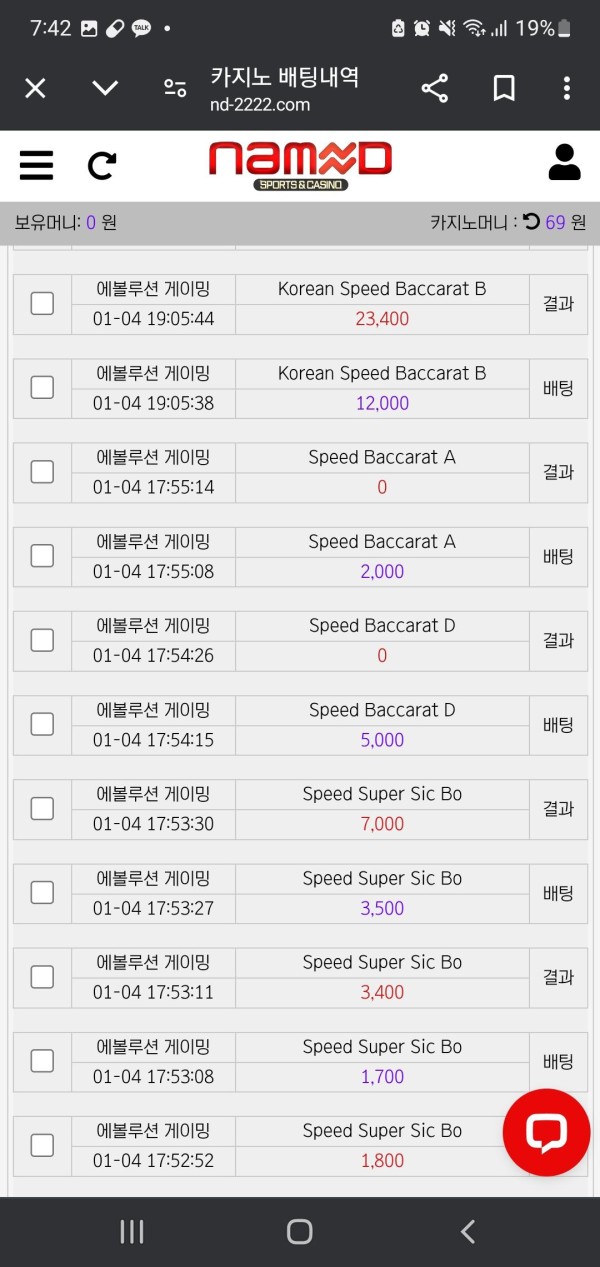Tap 배팅 on 19:05:38 Korean Speed Baccarat B row
This screenshot has height=1267, width=600.
coord(558,388)
